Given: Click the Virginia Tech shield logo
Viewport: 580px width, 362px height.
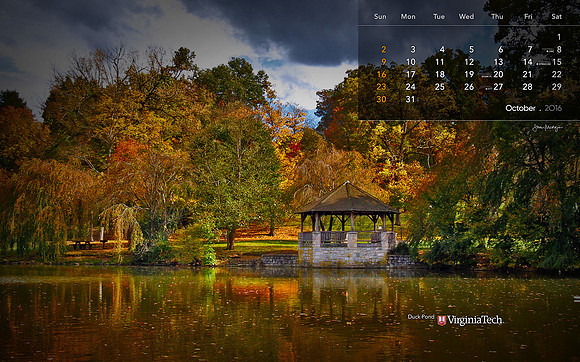Looking at the screenshot, I should (441, 320).
